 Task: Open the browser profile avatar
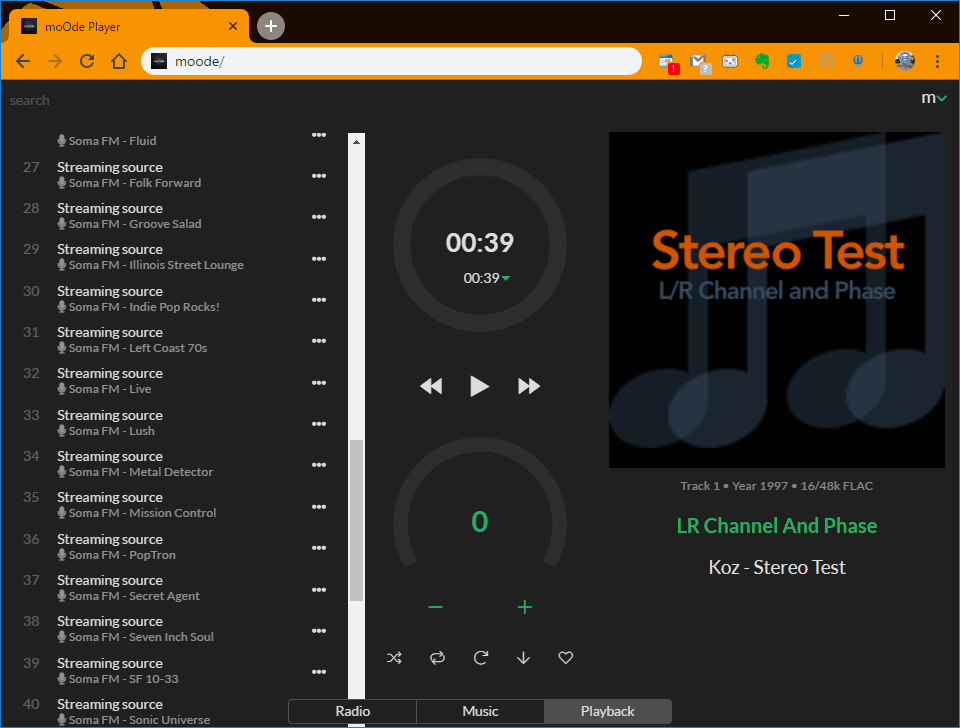(904, 61)
